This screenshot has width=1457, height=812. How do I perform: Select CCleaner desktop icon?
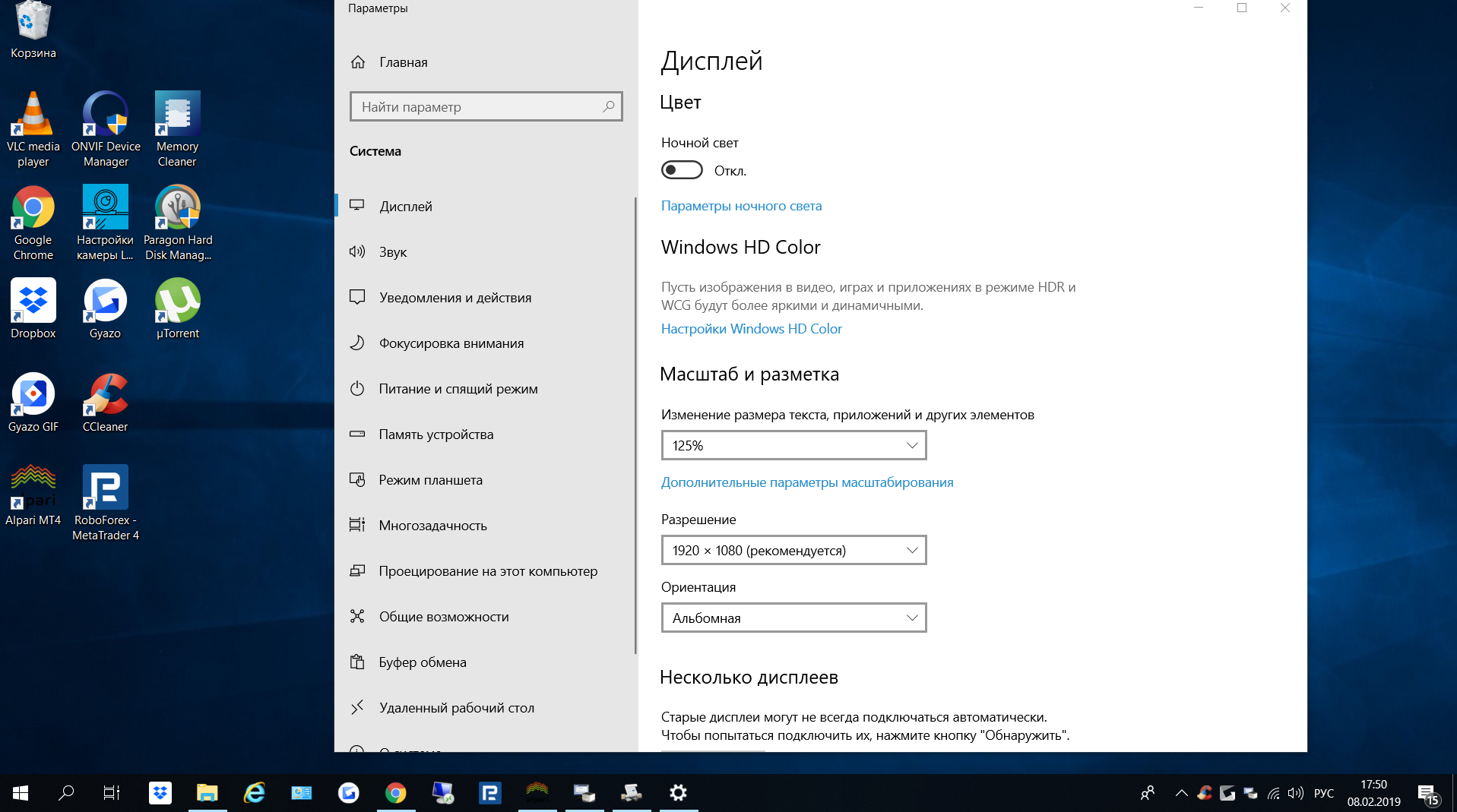pos(106,403)
